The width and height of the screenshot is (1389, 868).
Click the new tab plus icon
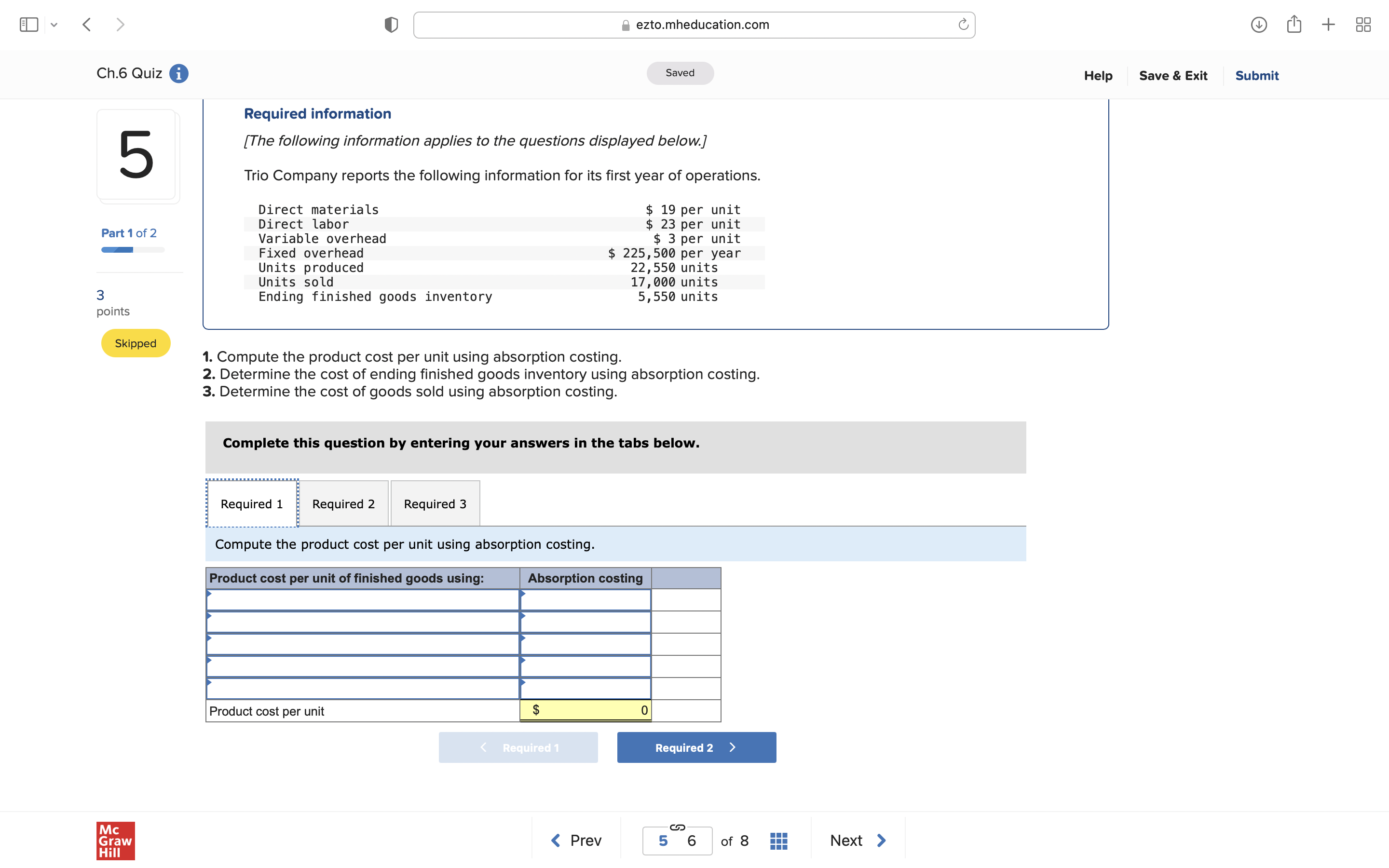(1328, 25)
